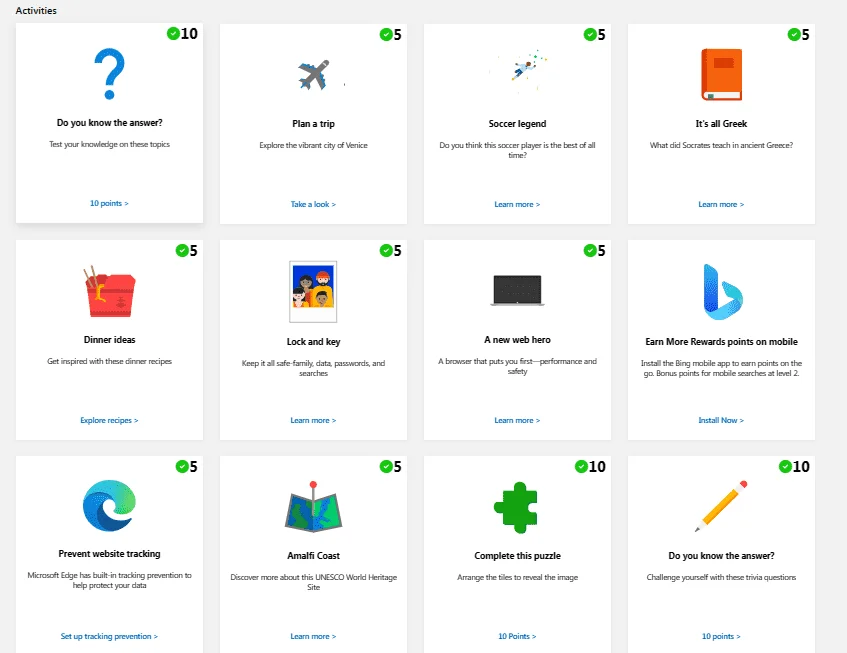Screen dimensions: 847x653
Task: Click the blue question mark icon
Action: [x=109, y=74]
